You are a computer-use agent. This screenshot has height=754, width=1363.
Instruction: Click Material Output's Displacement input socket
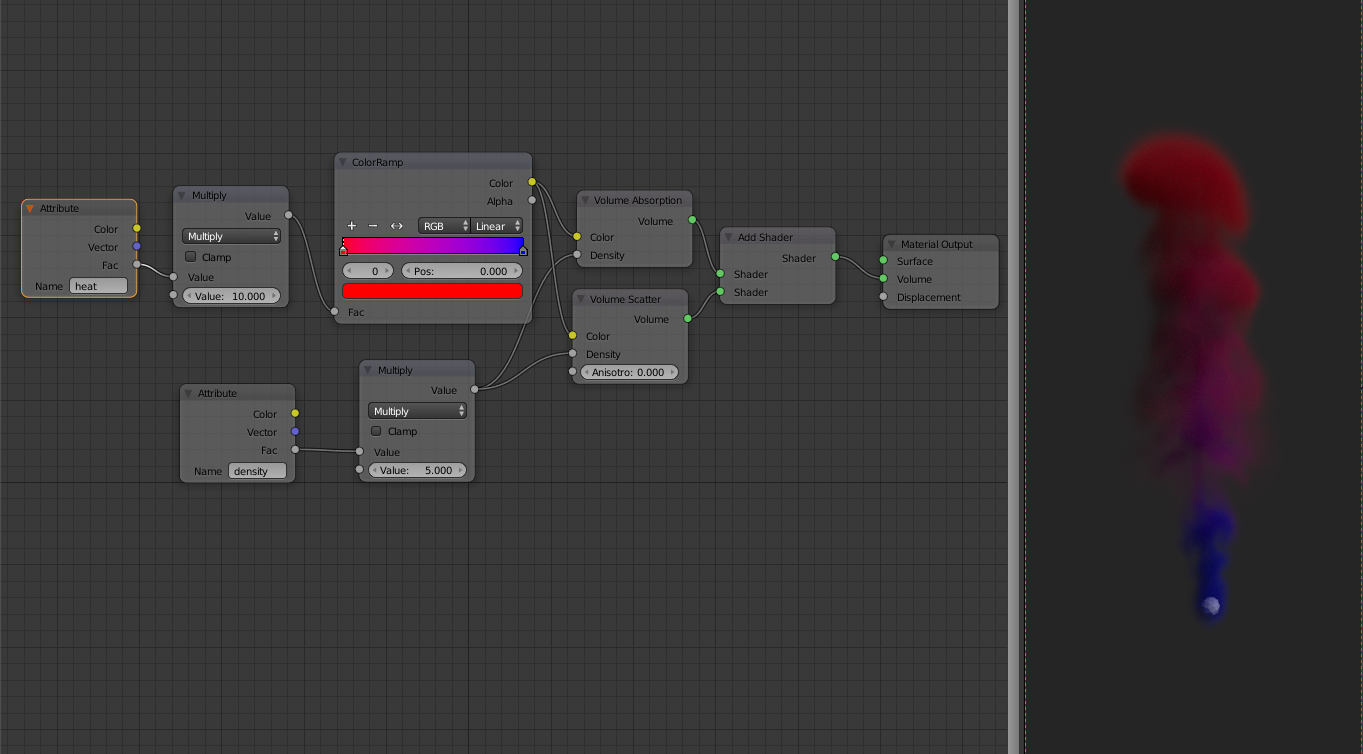click(x=883, y=296)
